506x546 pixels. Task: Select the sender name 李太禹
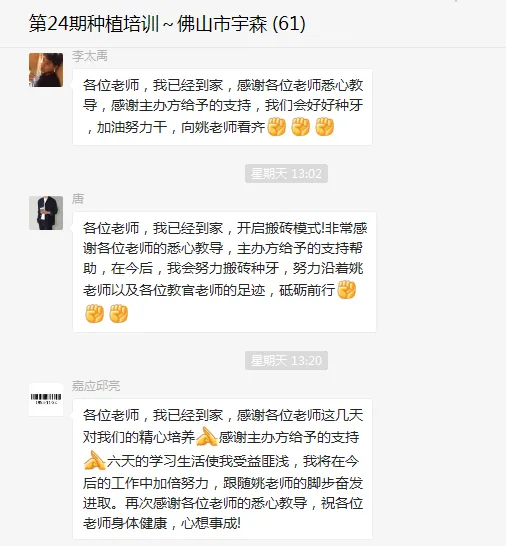point(90,56)
